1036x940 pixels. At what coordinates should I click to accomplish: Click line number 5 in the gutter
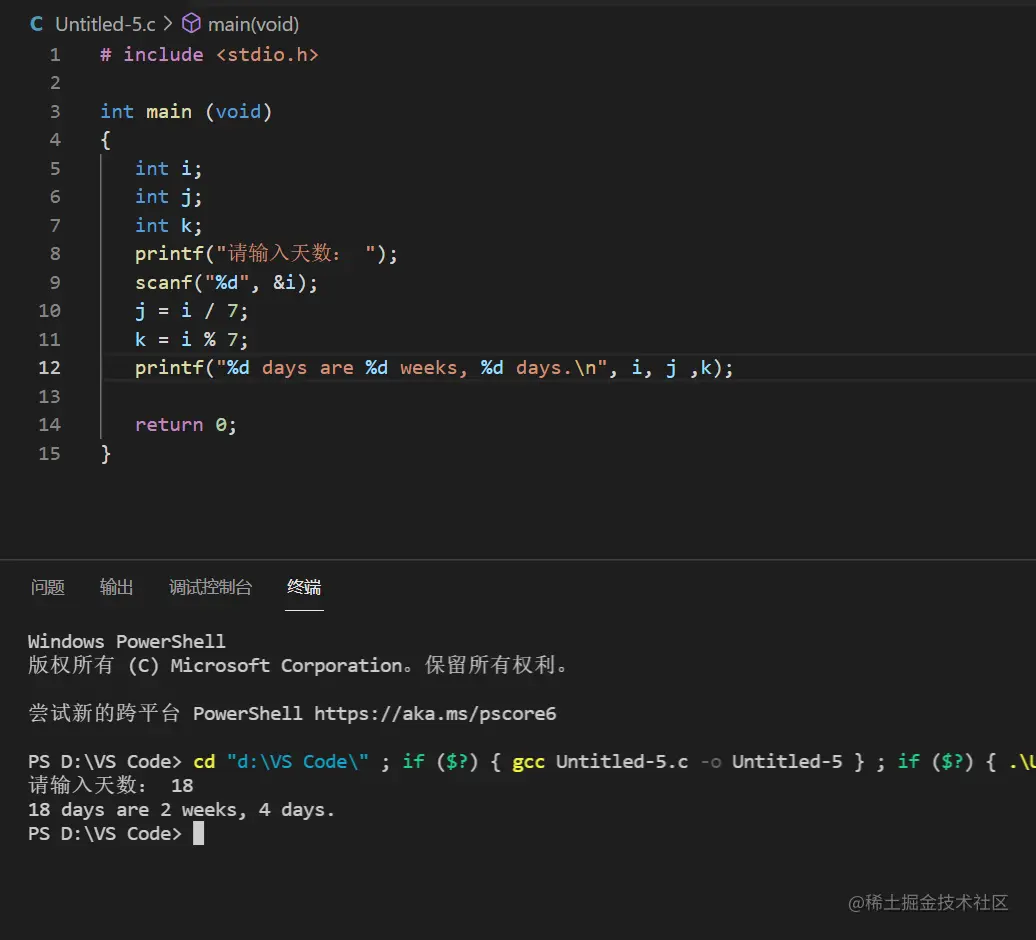(x=55, y=168)
